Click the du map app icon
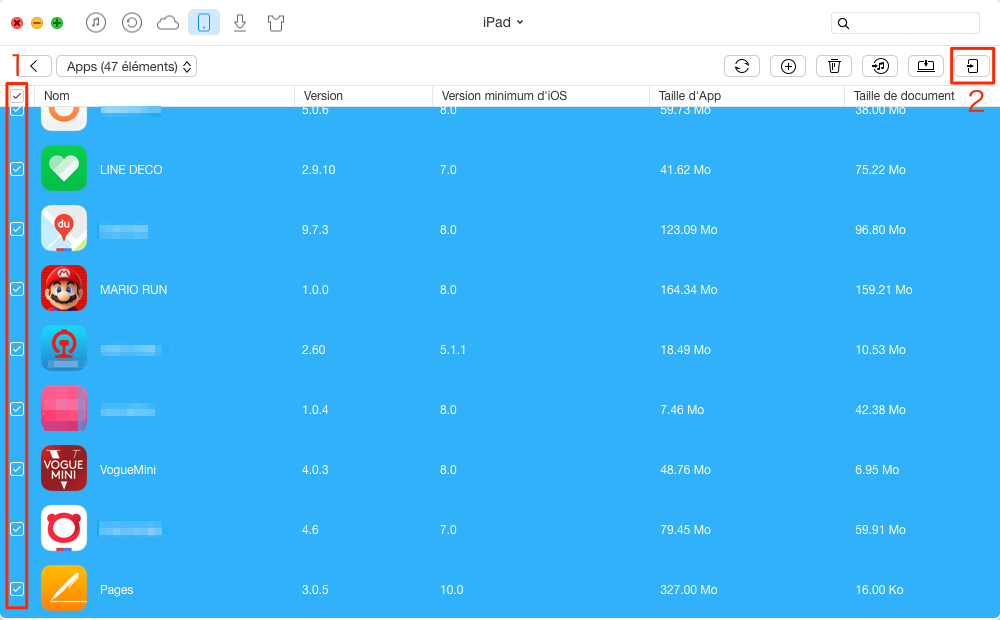The height and width of the screenshot is (620, 1000). 64,228
